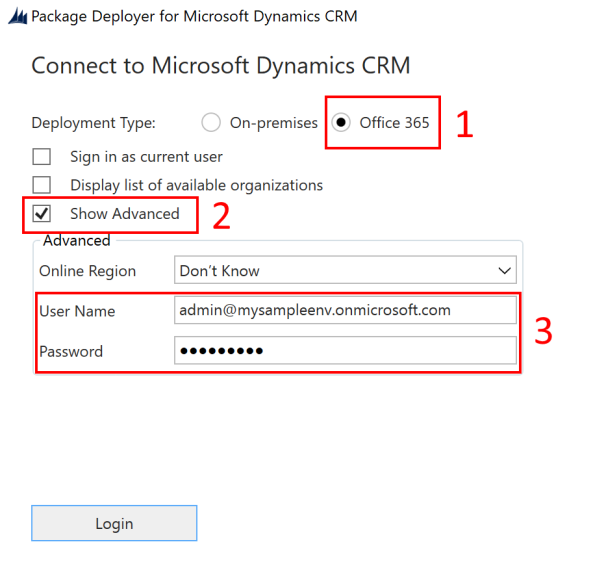This screenshot has width=593, height=566.
Task: Select the On-premises deployment type
Action: (211, 123)
